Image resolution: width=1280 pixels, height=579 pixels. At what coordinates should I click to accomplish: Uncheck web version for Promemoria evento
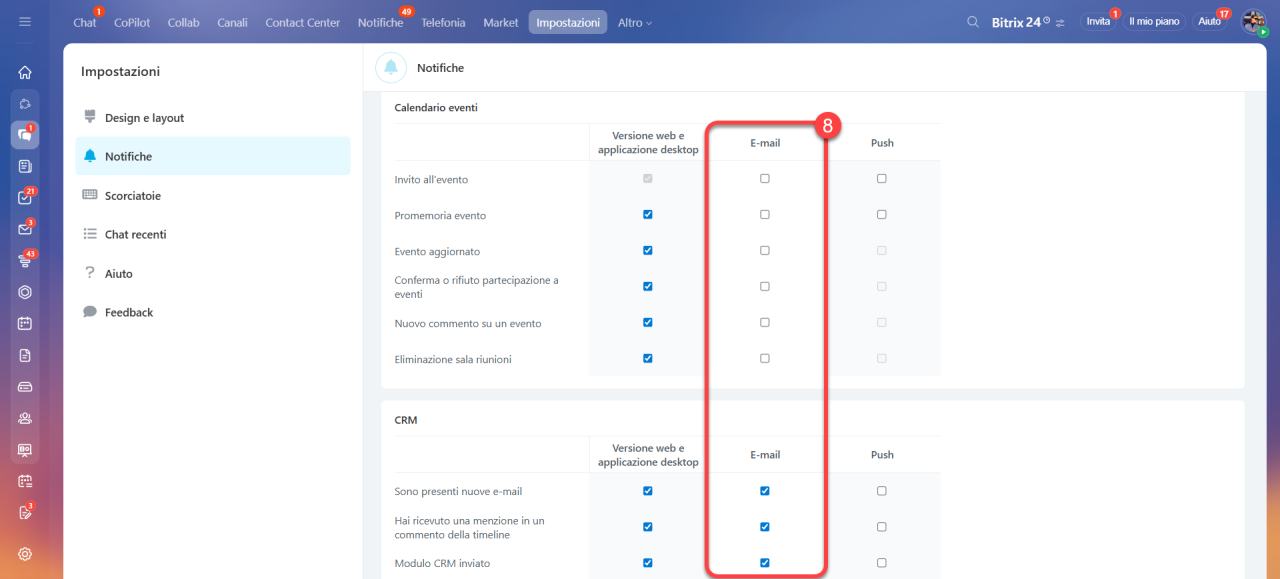click(x=648, y=215)
